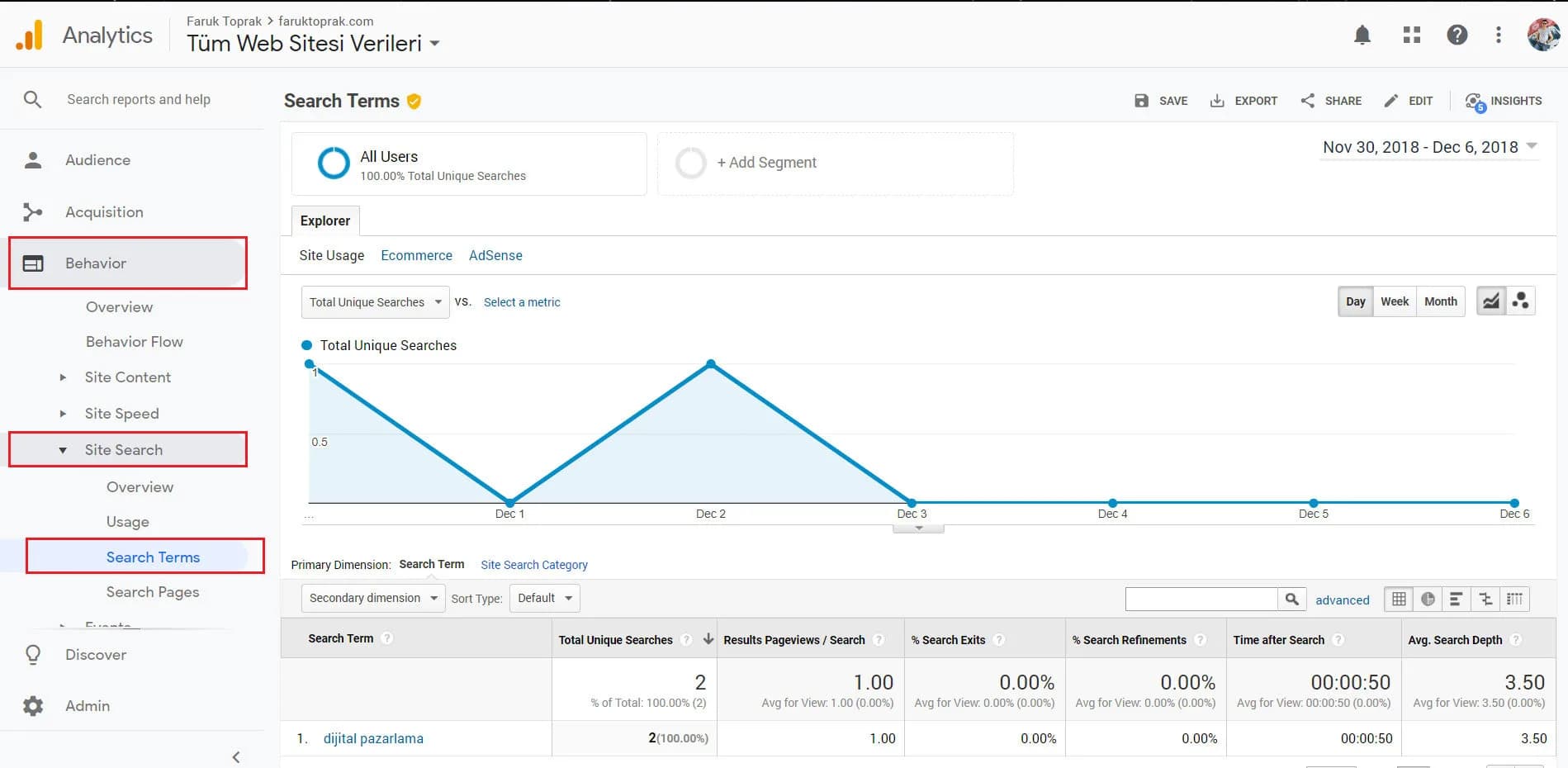Open the apps grid menu
The height and width of the screenshot is (768, 1568).
pyautogui.click(x=1412, y=35)
